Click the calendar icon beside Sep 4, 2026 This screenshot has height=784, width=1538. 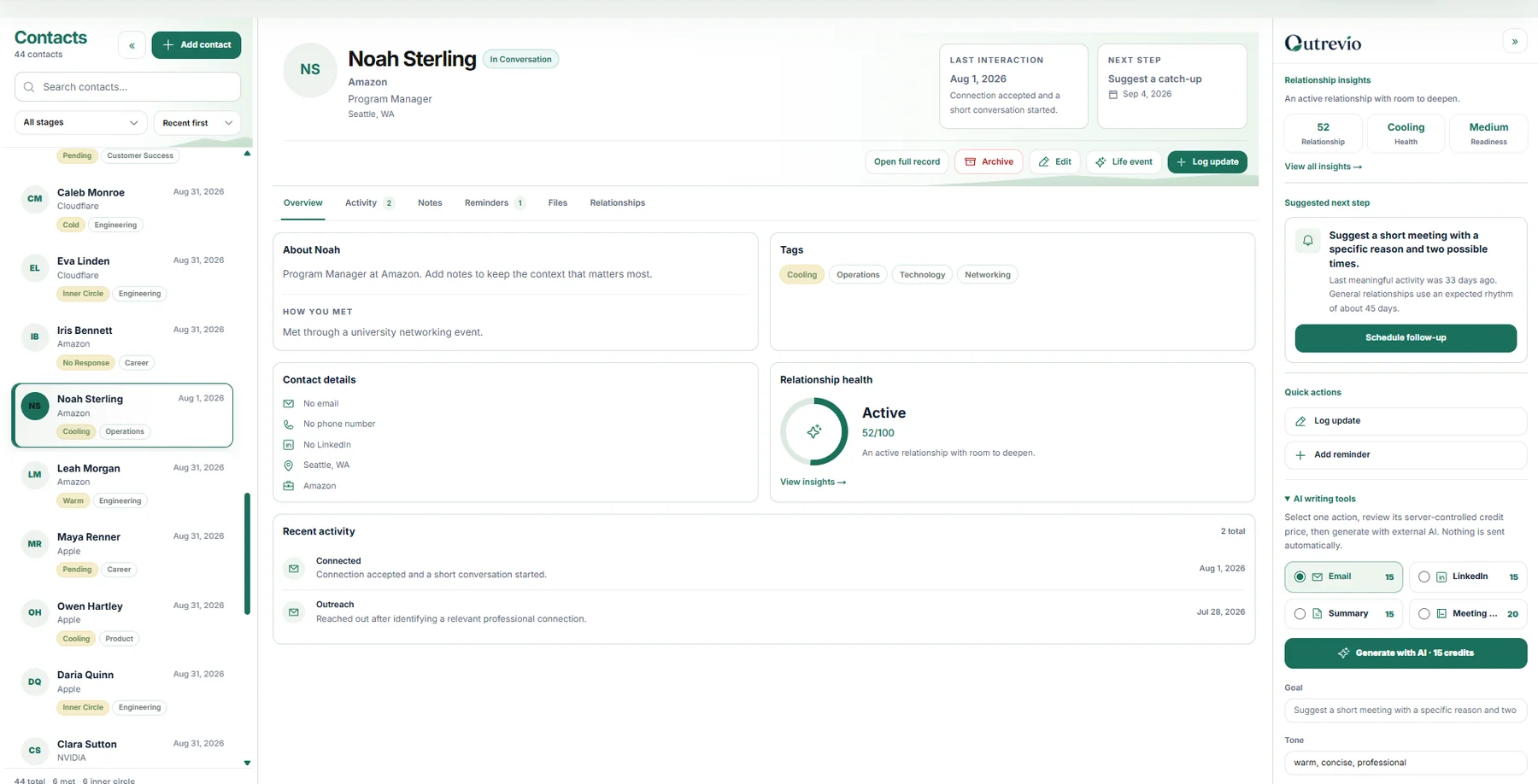1112,95
